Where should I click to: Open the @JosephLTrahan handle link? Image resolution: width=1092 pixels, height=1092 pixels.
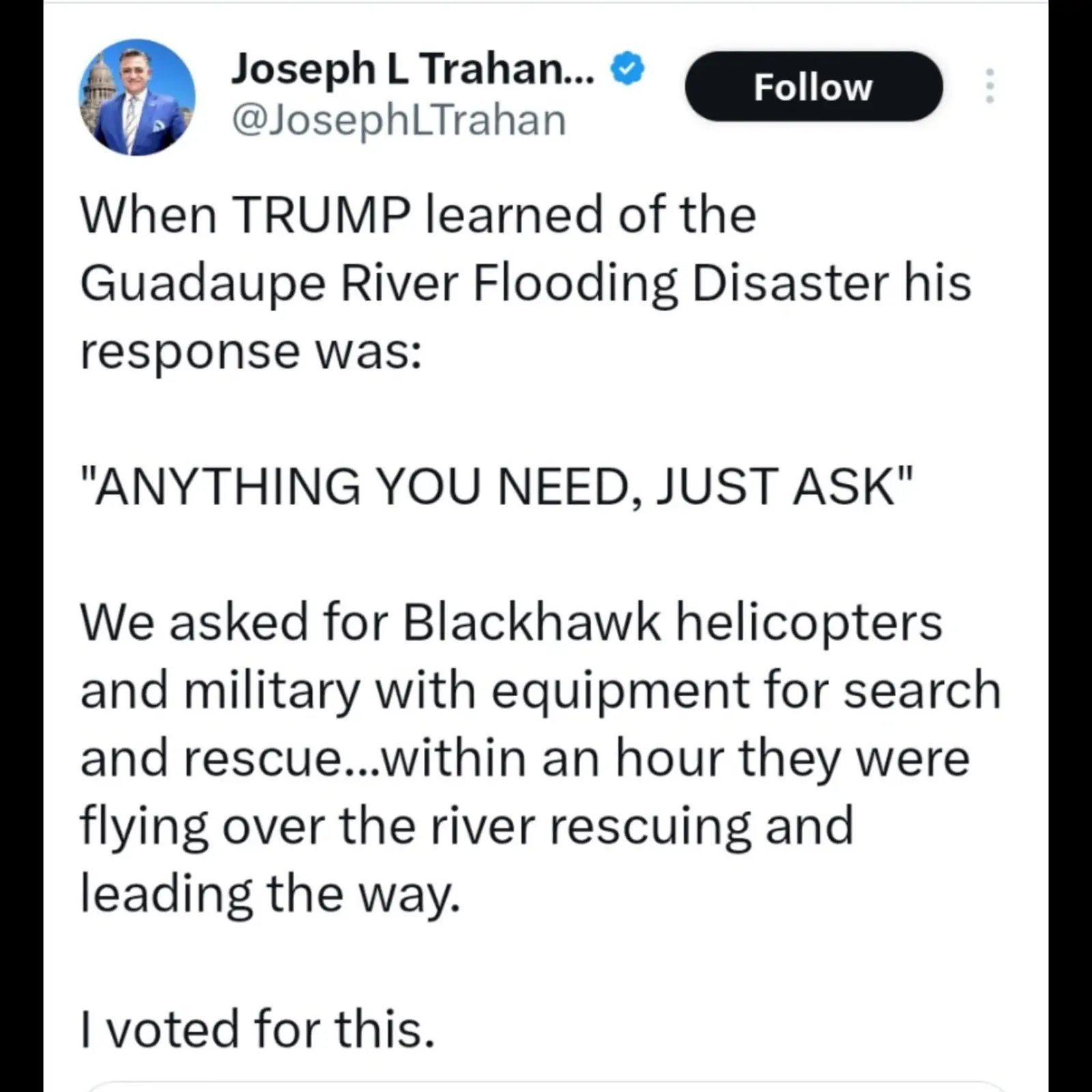point(399,120)
